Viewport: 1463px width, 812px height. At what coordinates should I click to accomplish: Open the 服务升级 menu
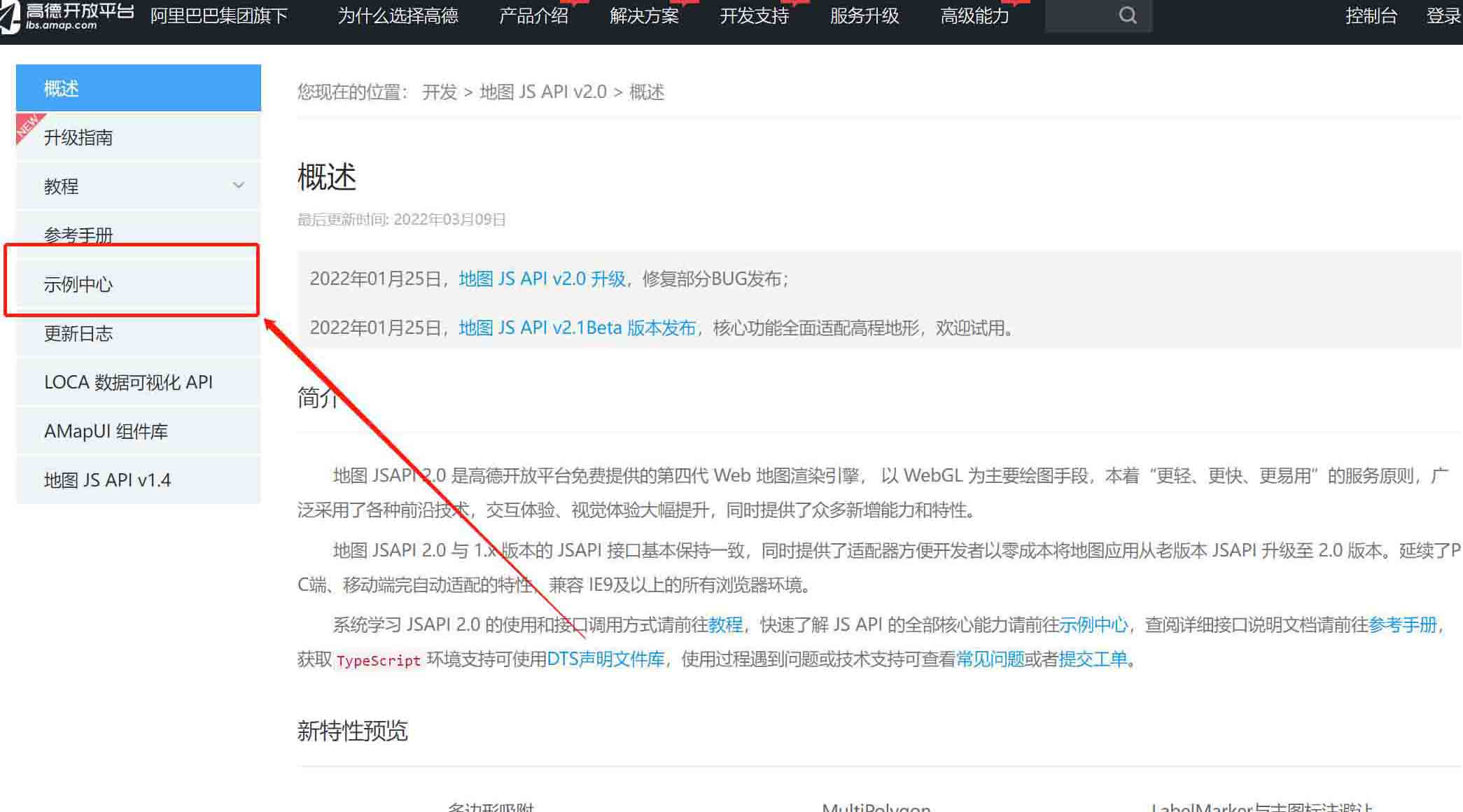tap(864, 15)
